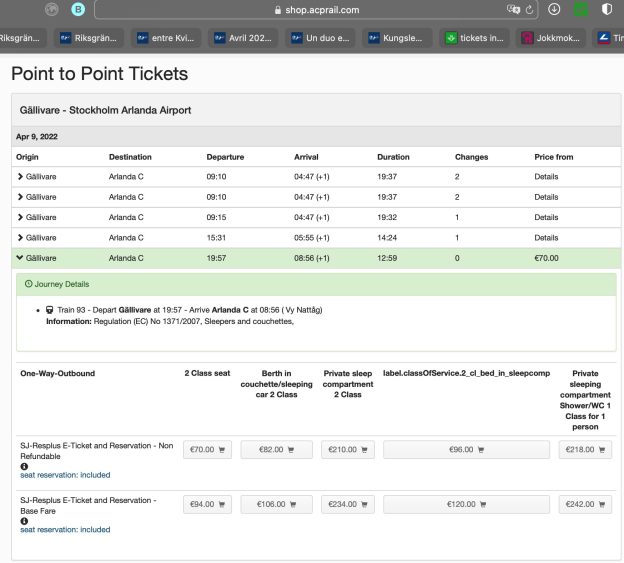Image resolution: width=624 pixels, height=563 pixels.
Task: Add €242.00 base fare Shower/WC compartment to cart
Action: click(x=585, y=504)
